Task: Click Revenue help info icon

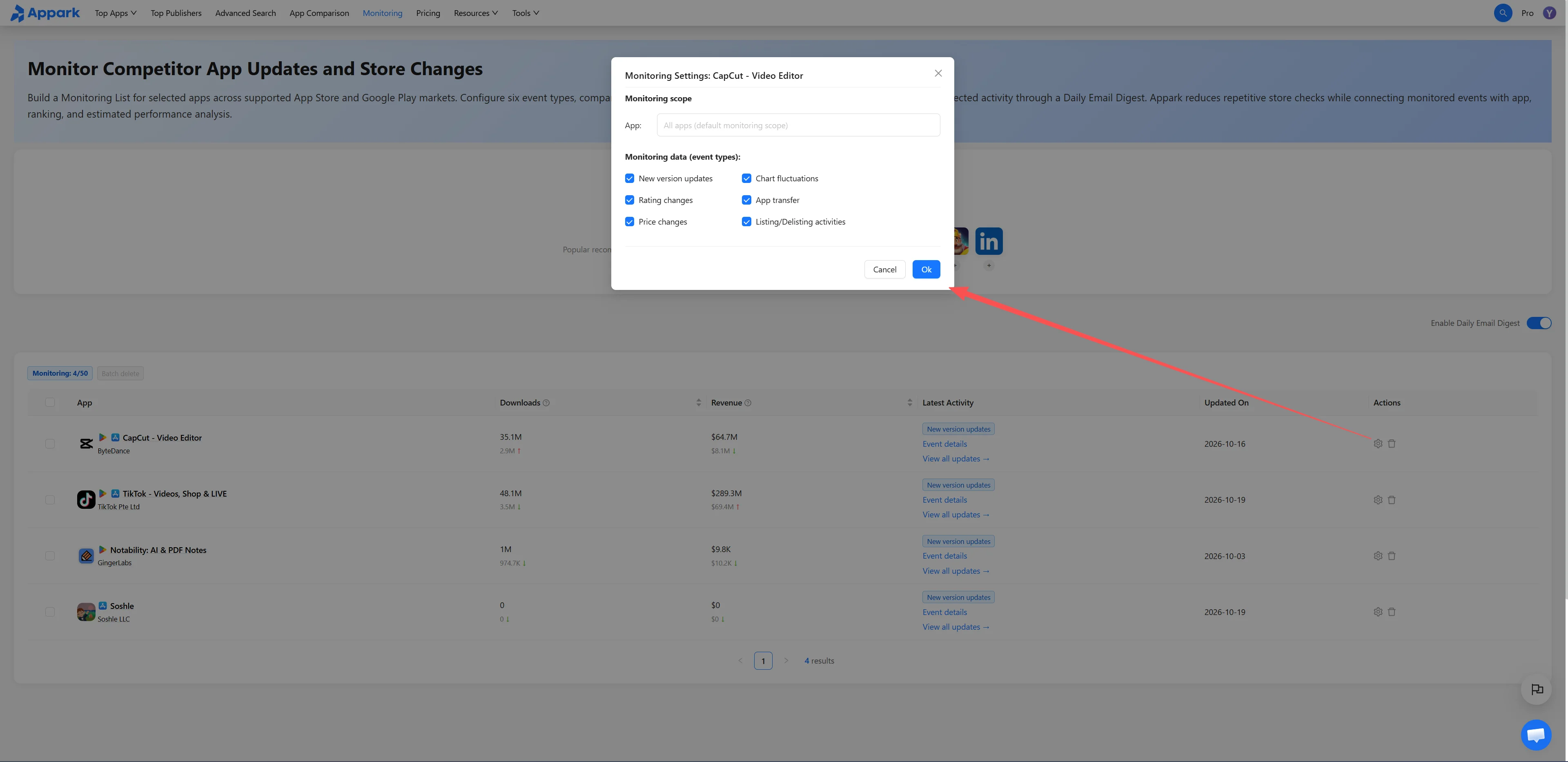Action: tap(748, 403)
